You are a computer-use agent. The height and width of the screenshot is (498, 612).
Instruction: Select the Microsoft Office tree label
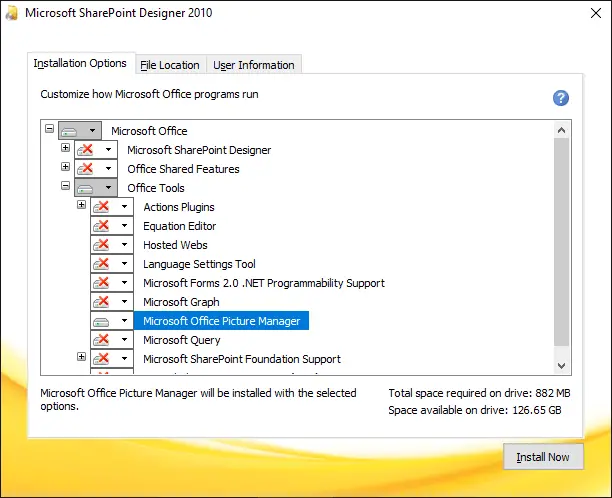149,131
